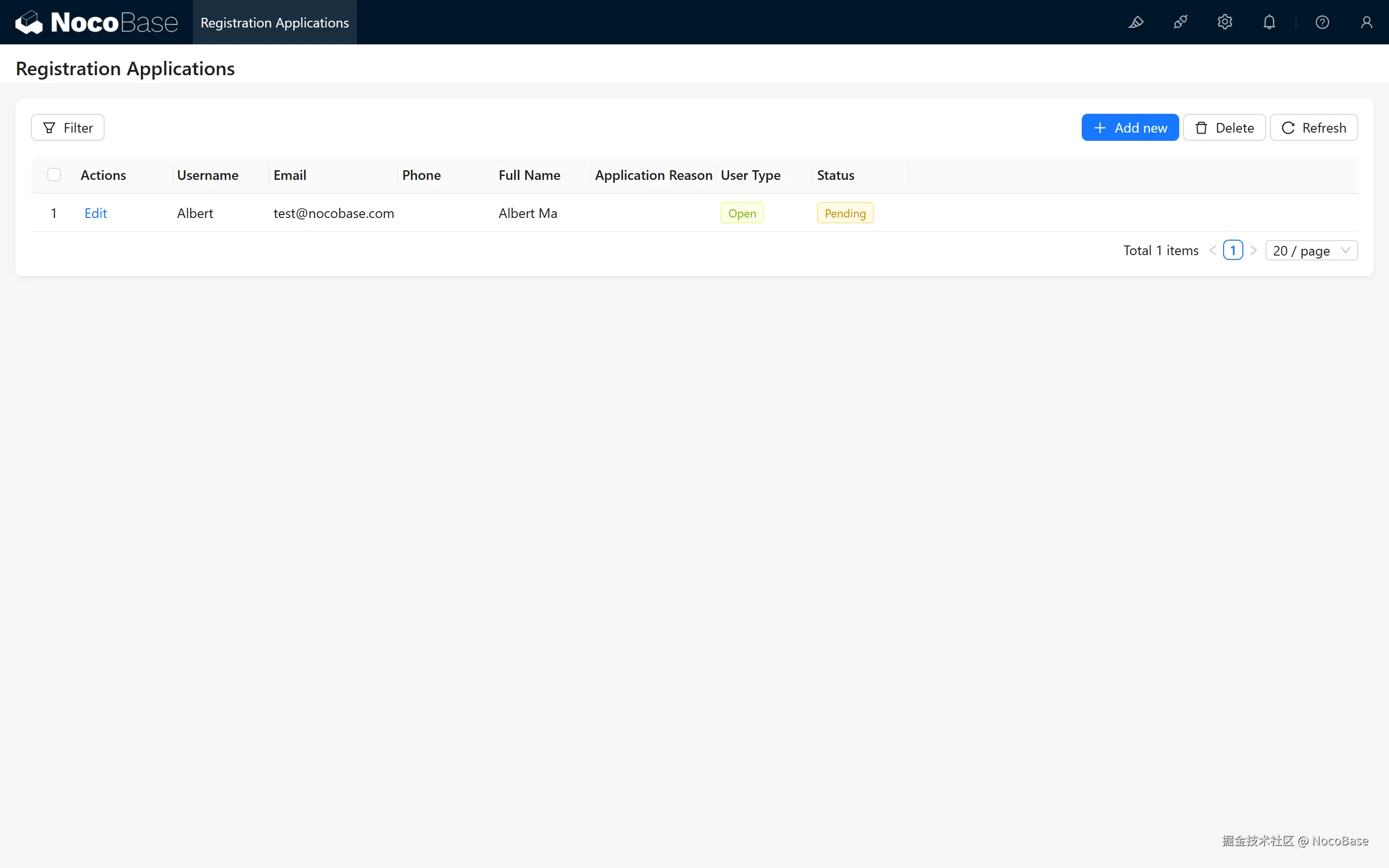This screenshot has height=868, width=1389.
Task: Click the Pending status tag
Action: (x=845, y=213)
